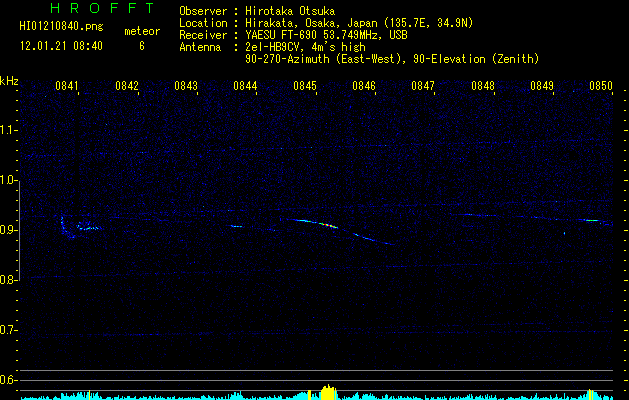629x400 pixels.
Task: Click the Location line Hirakata, Osaka
Action: click(x=326, y=23)
